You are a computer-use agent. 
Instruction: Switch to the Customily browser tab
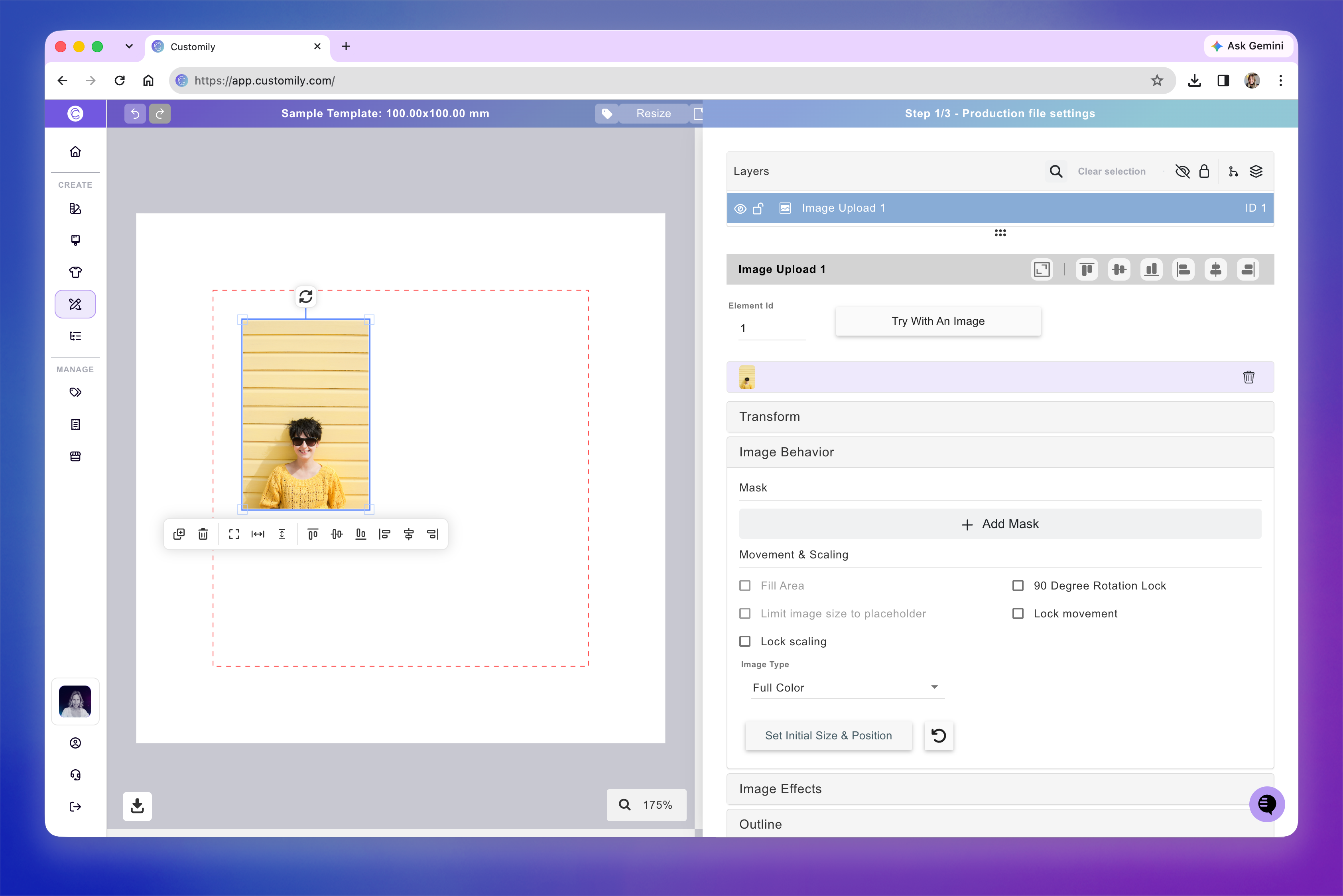(237, 46)
